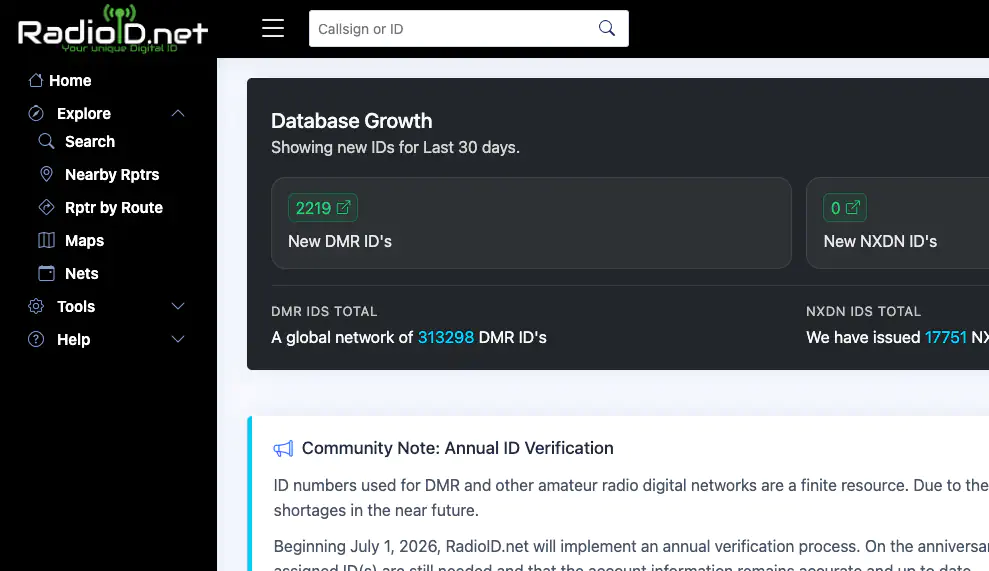The width and height of the screenshot is (989, 571).
Task: Click the 313298 DMR IDs total link
Action: pyautogui.click(x=446, y=338)
